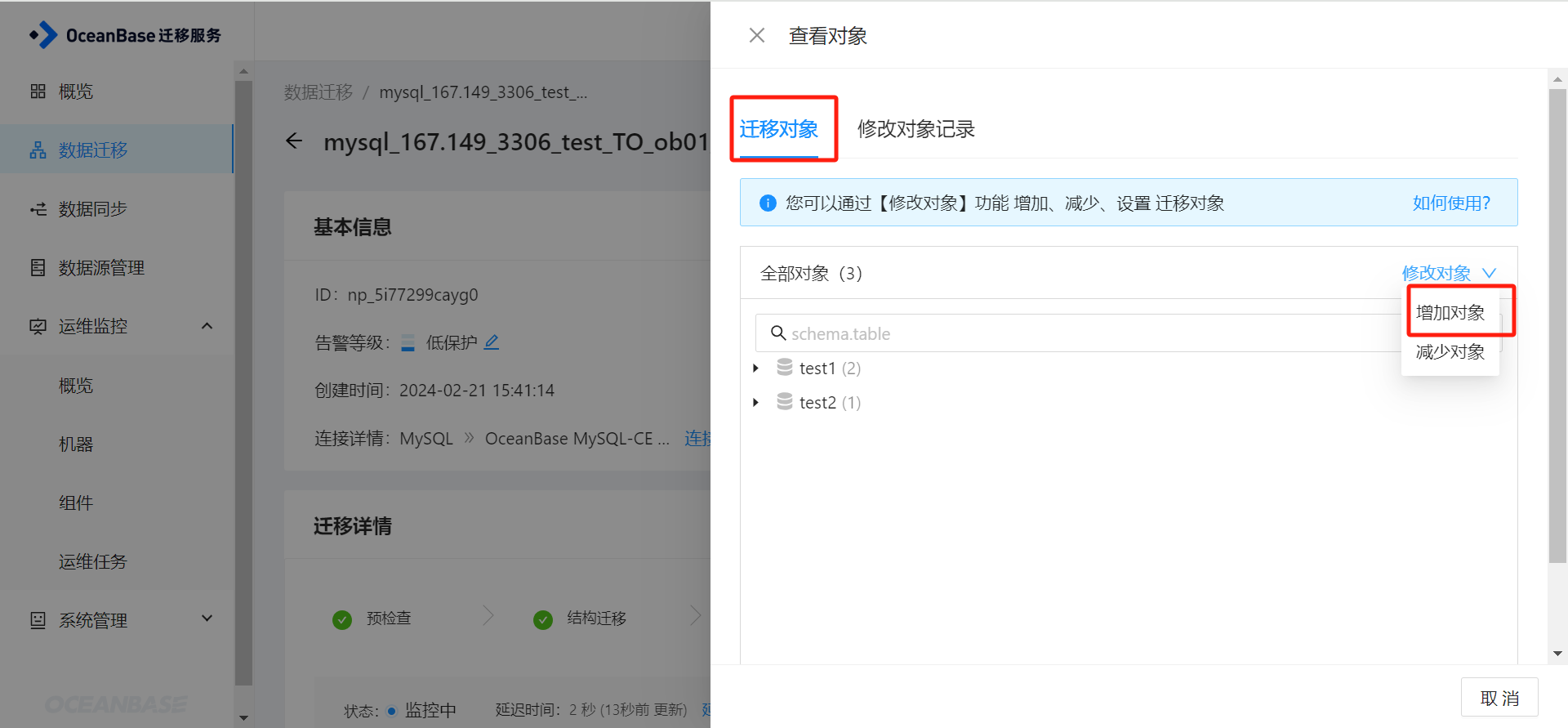
Task: Click the 结构迁移 green check step
Action: 543,620
